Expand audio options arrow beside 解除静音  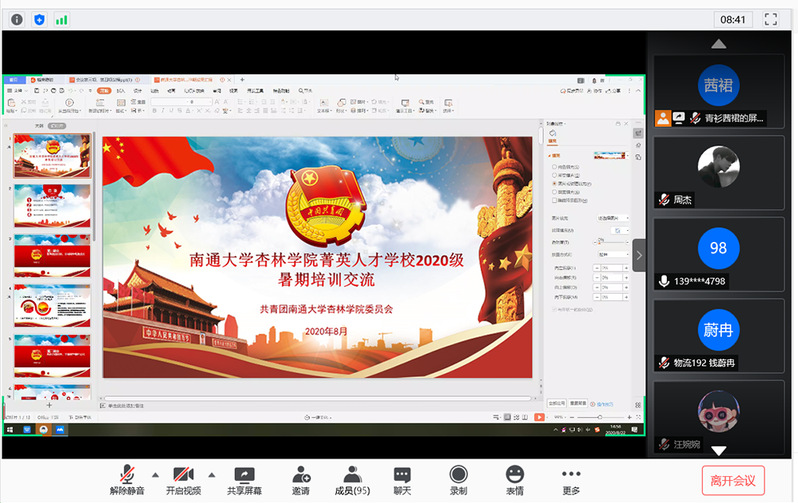coord(154,474)
